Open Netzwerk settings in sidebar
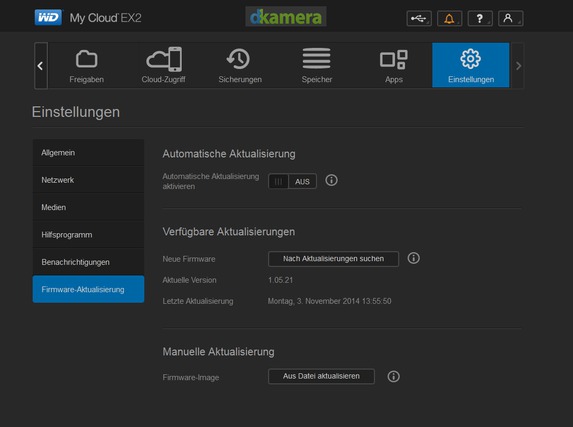 [x=88, y=180]
